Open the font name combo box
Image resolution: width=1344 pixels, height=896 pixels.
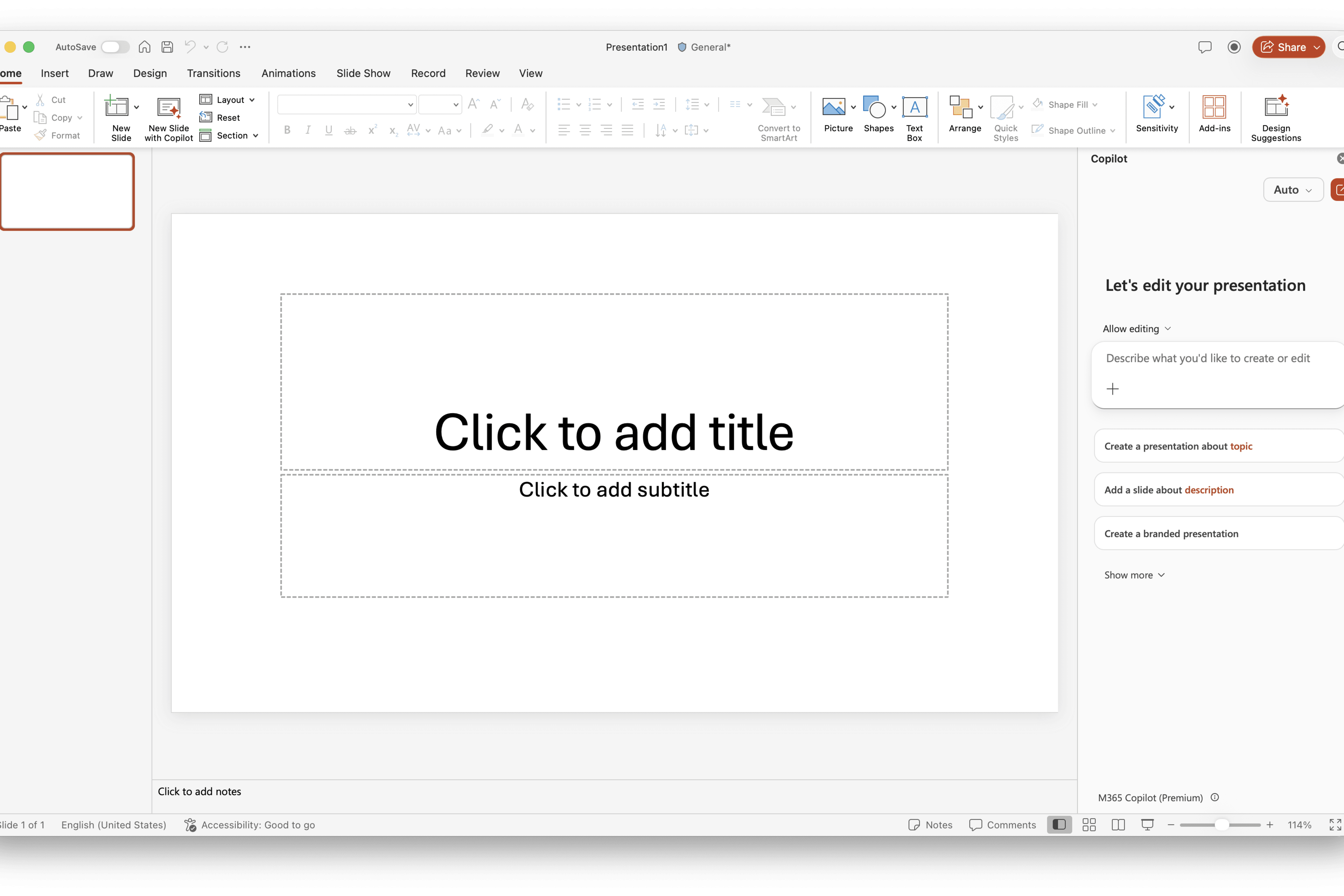(x=346, y=105)
